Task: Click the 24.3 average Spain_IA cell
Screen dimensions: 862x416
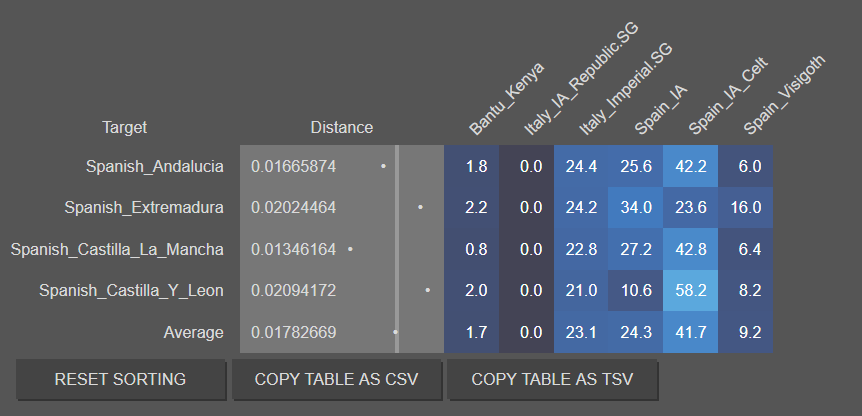Action: 636,332
